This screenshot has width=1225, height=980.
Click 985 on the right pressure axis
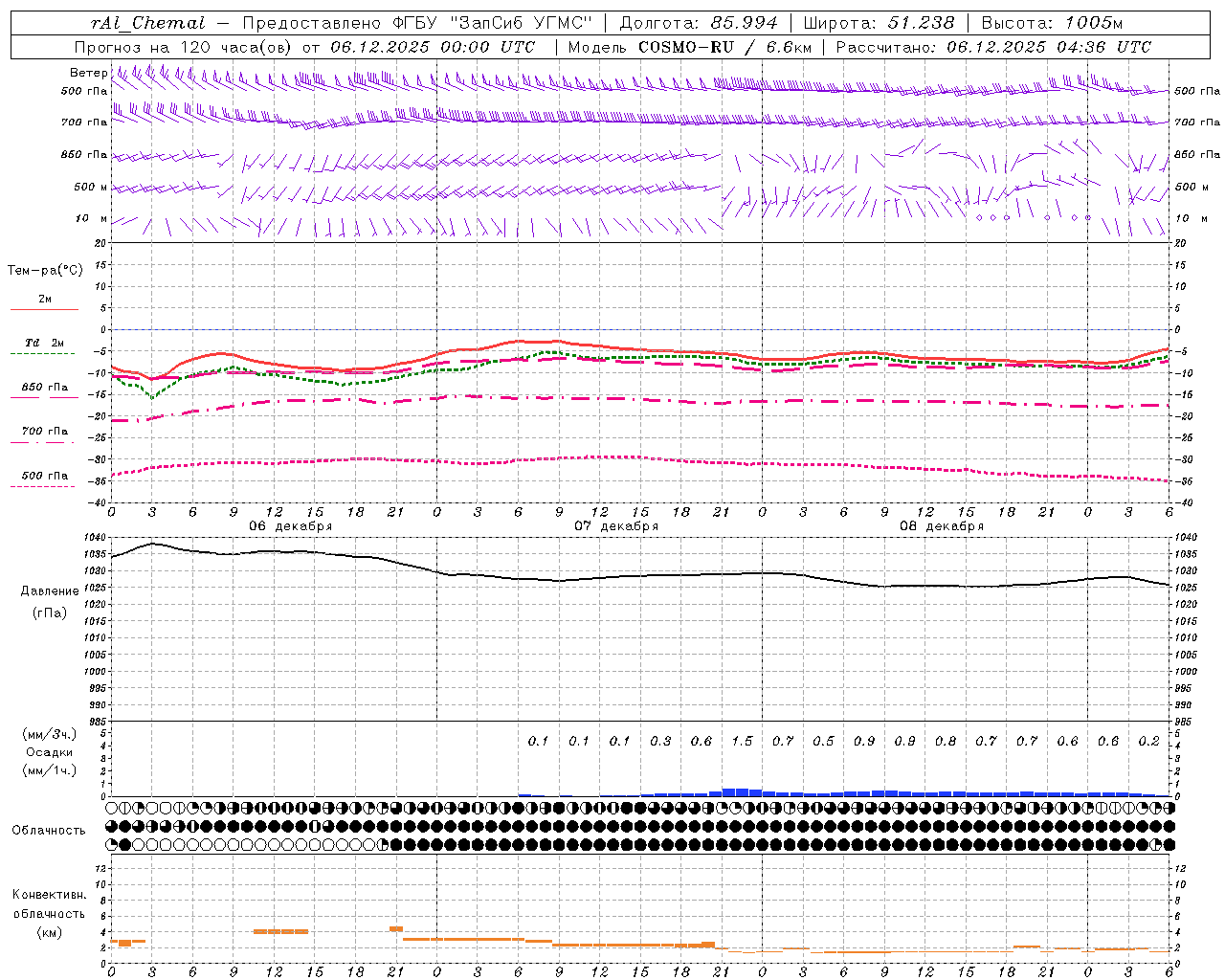coord(1185,722)
